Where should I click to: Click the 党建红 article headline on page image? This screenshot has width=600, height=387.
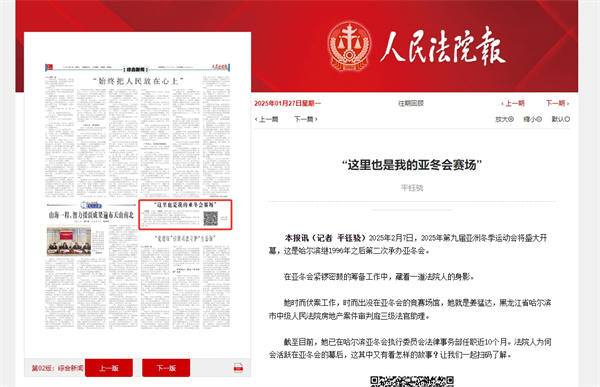click(185, 238)
